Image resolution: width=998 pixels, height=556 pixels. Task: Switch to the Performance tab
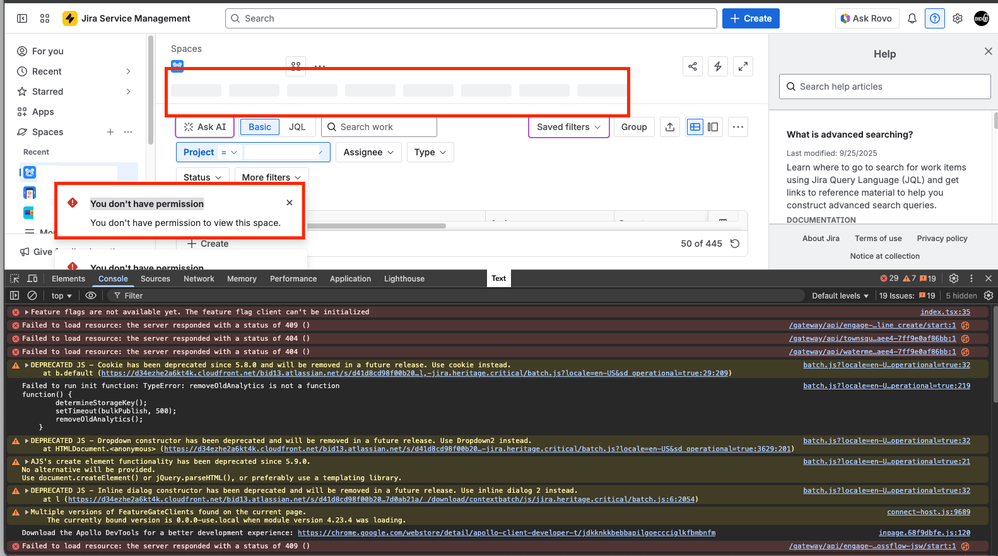(x=293, y=279)
